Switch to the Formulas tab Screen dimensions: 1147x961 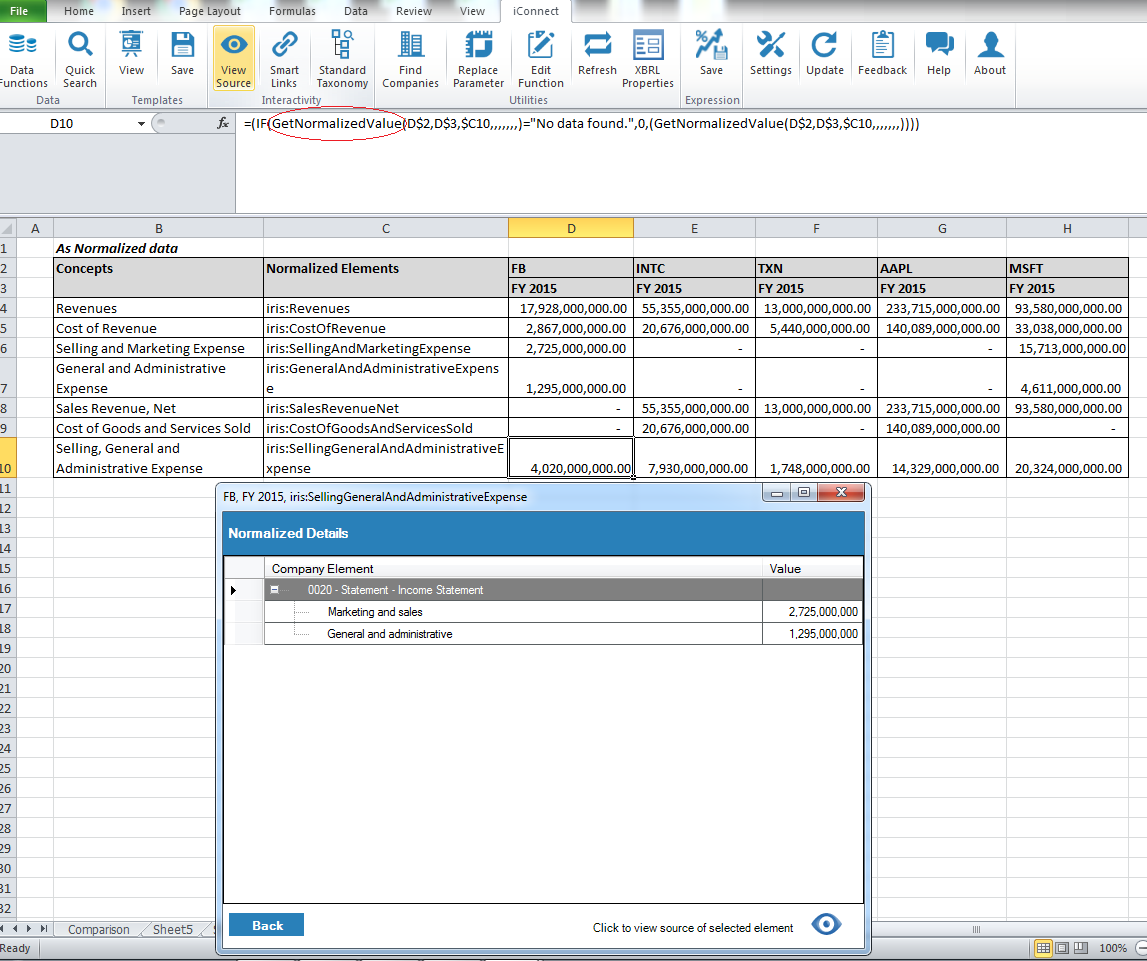(x=292, y=11)
